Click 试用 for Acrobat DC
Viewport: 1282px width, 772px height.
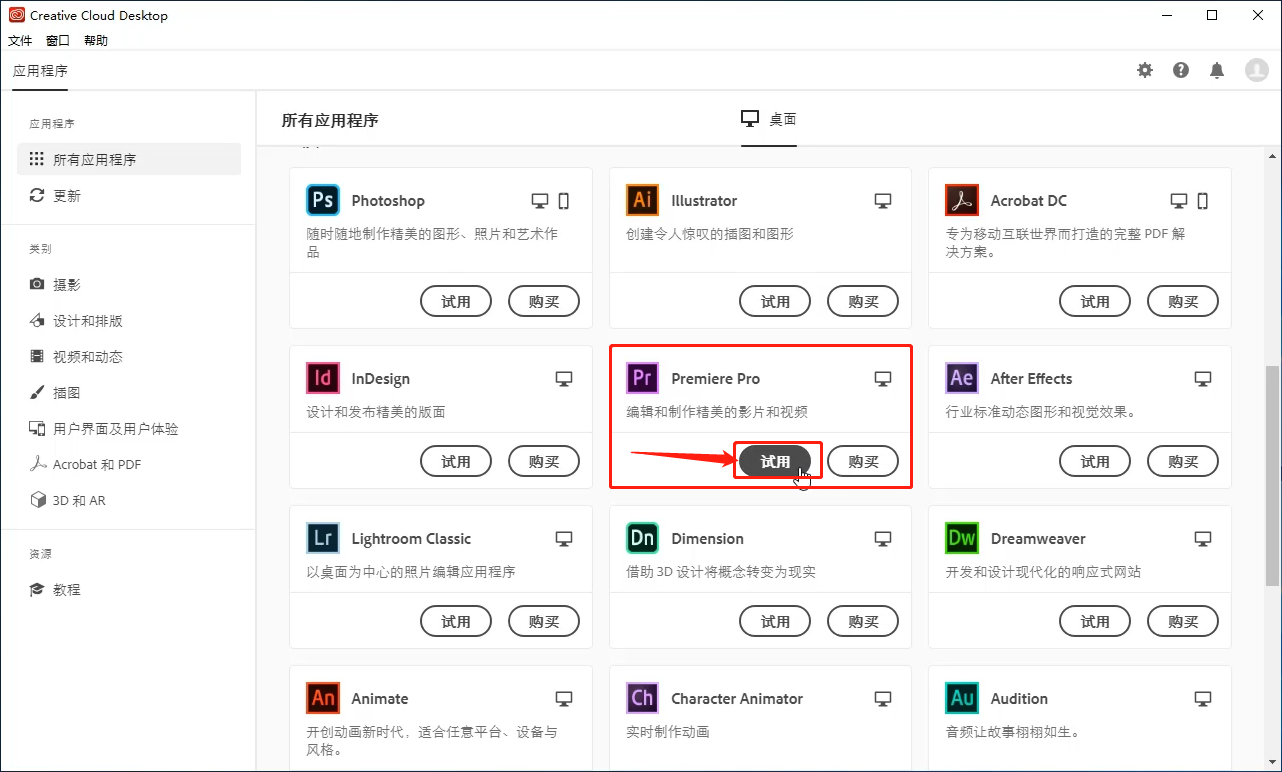(x=1095, y=301)
